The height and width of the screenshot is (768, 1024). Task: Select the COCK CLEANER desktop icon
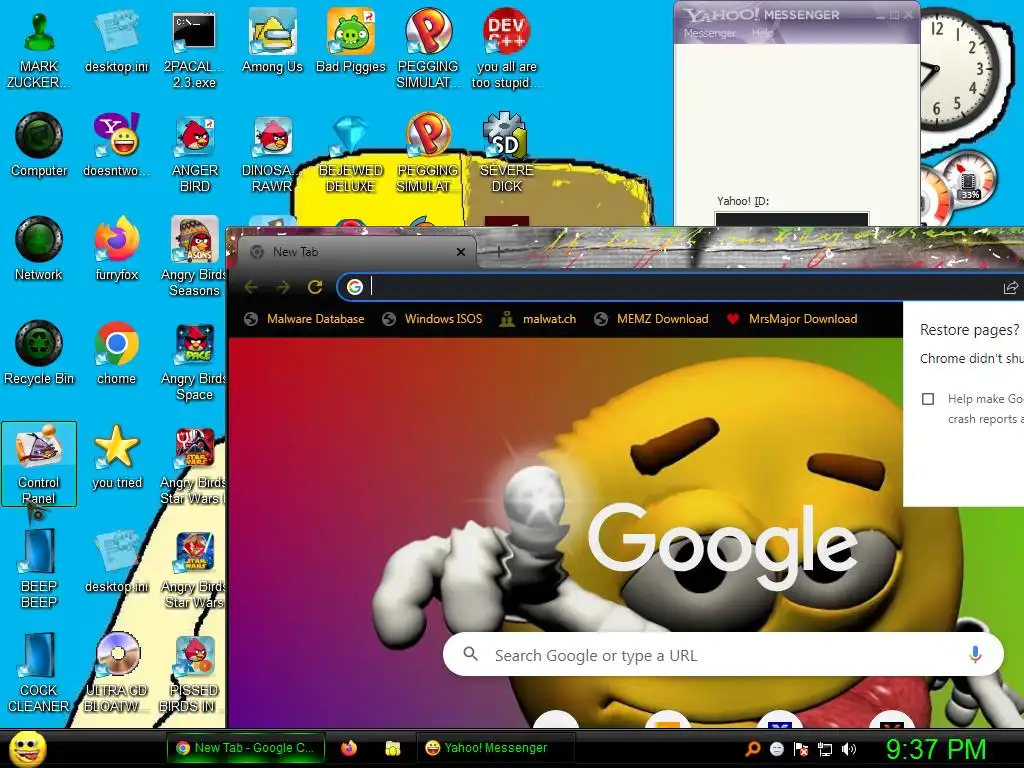point(39,673)
